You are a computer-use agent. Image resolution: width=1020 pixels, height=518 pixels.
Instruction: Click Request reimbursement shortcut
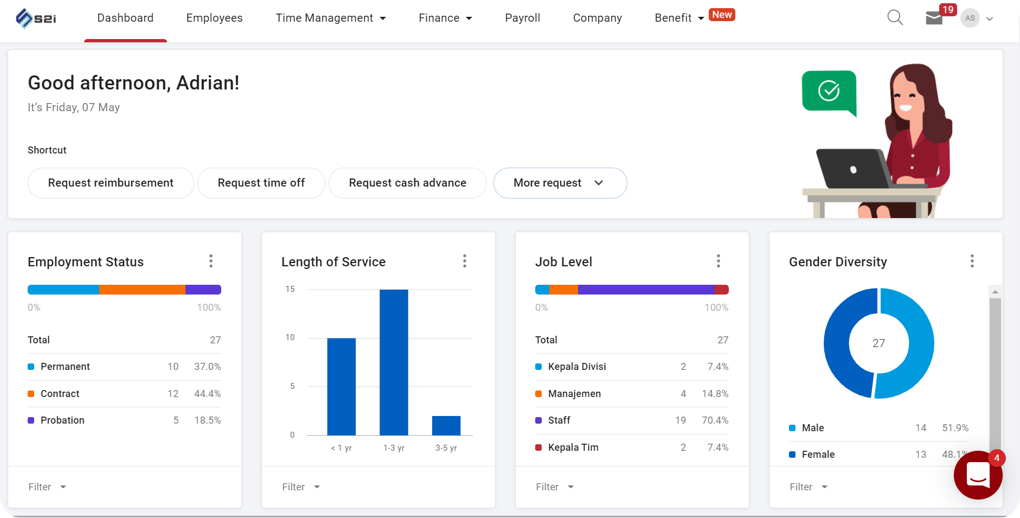pos(110,183)
